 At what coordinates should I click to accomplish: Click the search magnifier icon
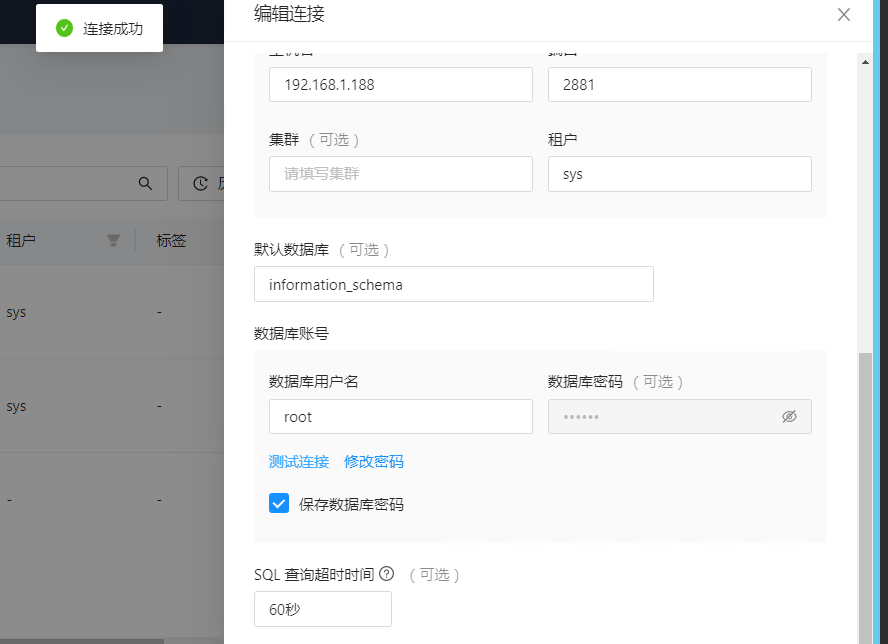point(145,183)
